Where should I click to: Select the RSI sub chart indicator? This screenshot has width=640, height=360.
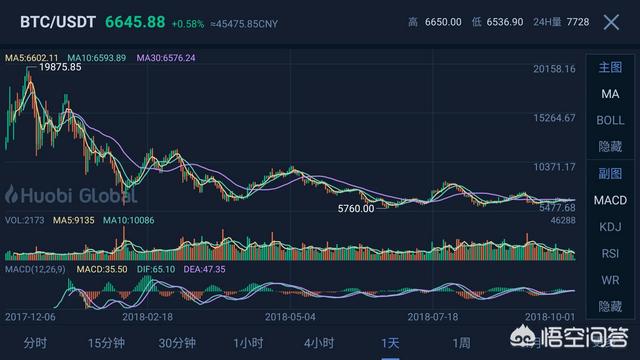click(x=610, y=253)
